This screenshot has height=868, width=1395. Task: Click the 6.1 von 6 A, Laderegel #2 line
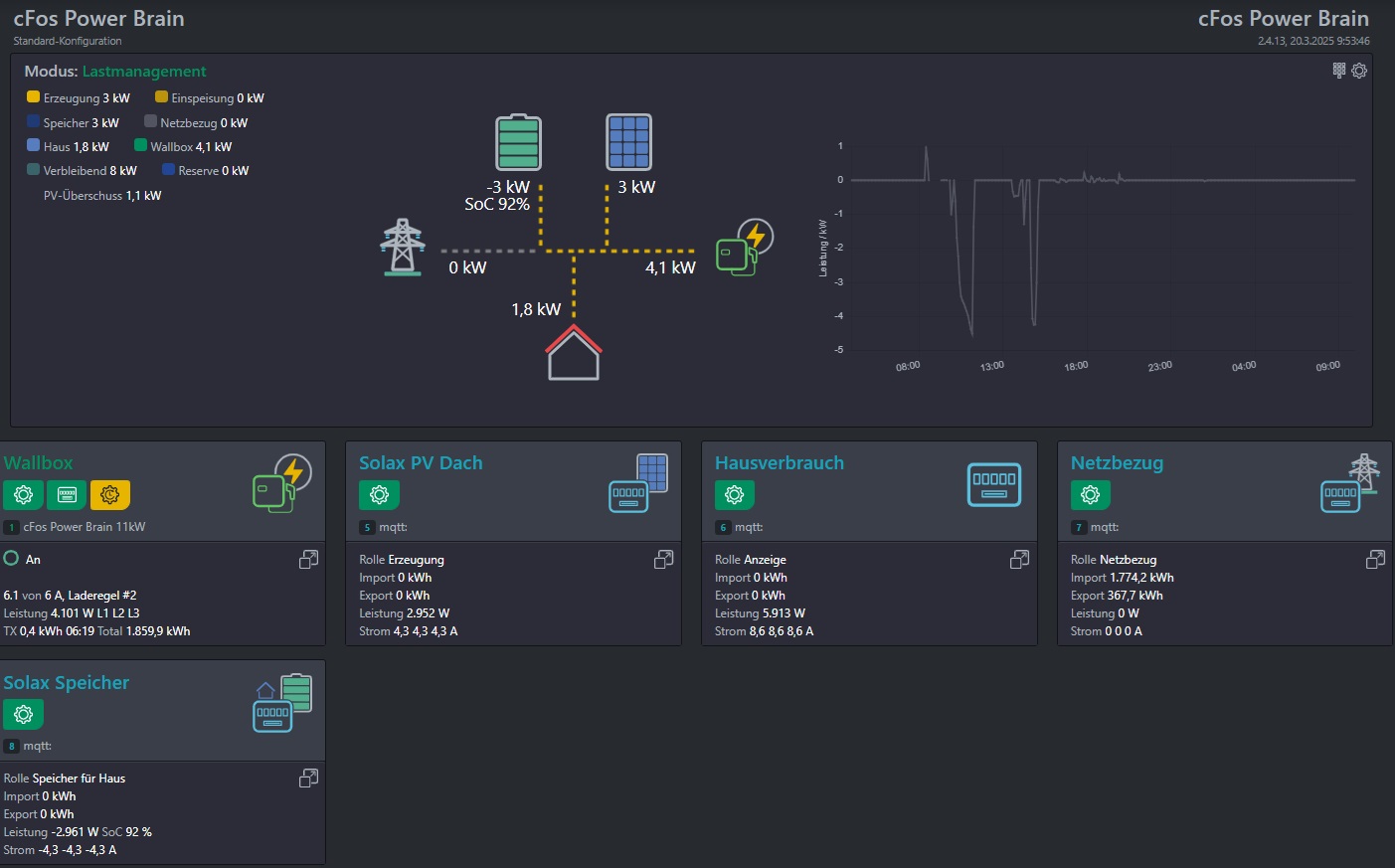71,596
